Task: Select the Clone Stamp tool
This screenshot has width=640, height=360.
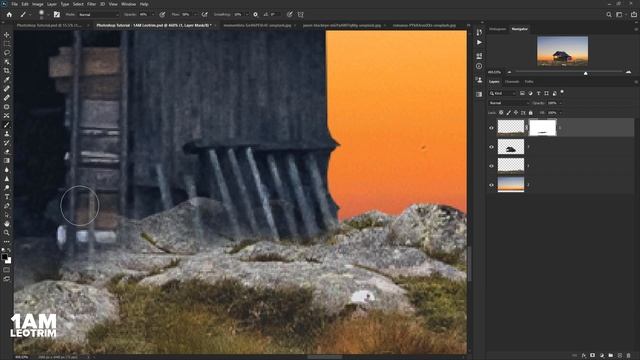Action: (x=7, y=134)
